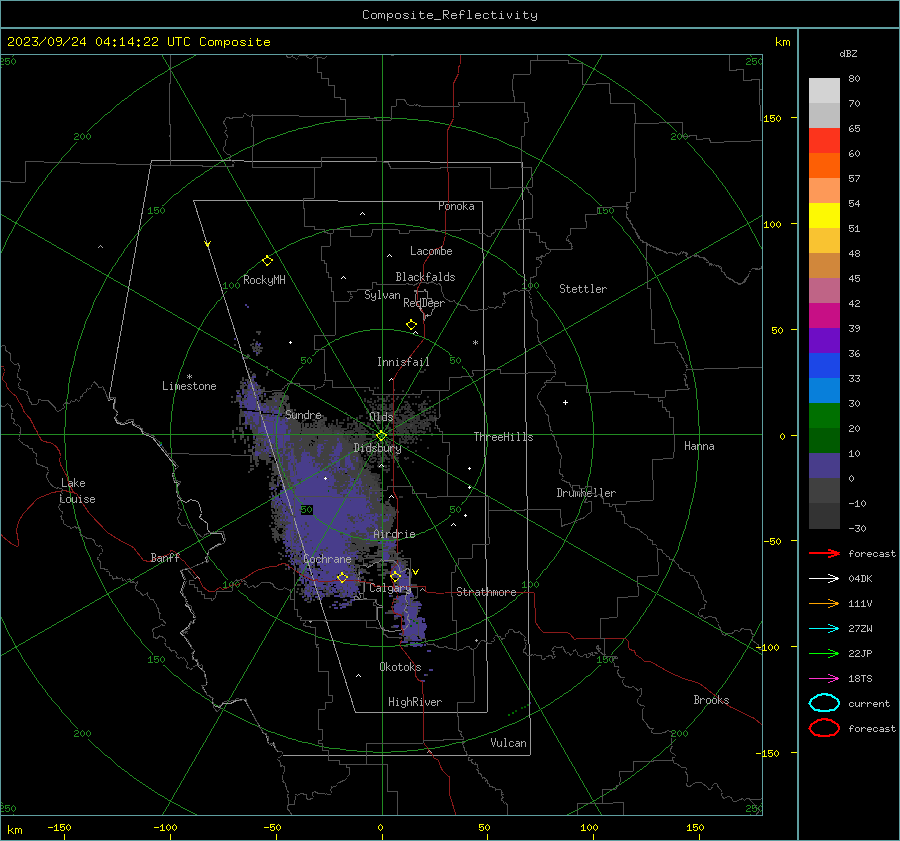The width and height of the screenshot is (900, 841).
Task: Click the Didsbury city label
Action: coord(378,448)
